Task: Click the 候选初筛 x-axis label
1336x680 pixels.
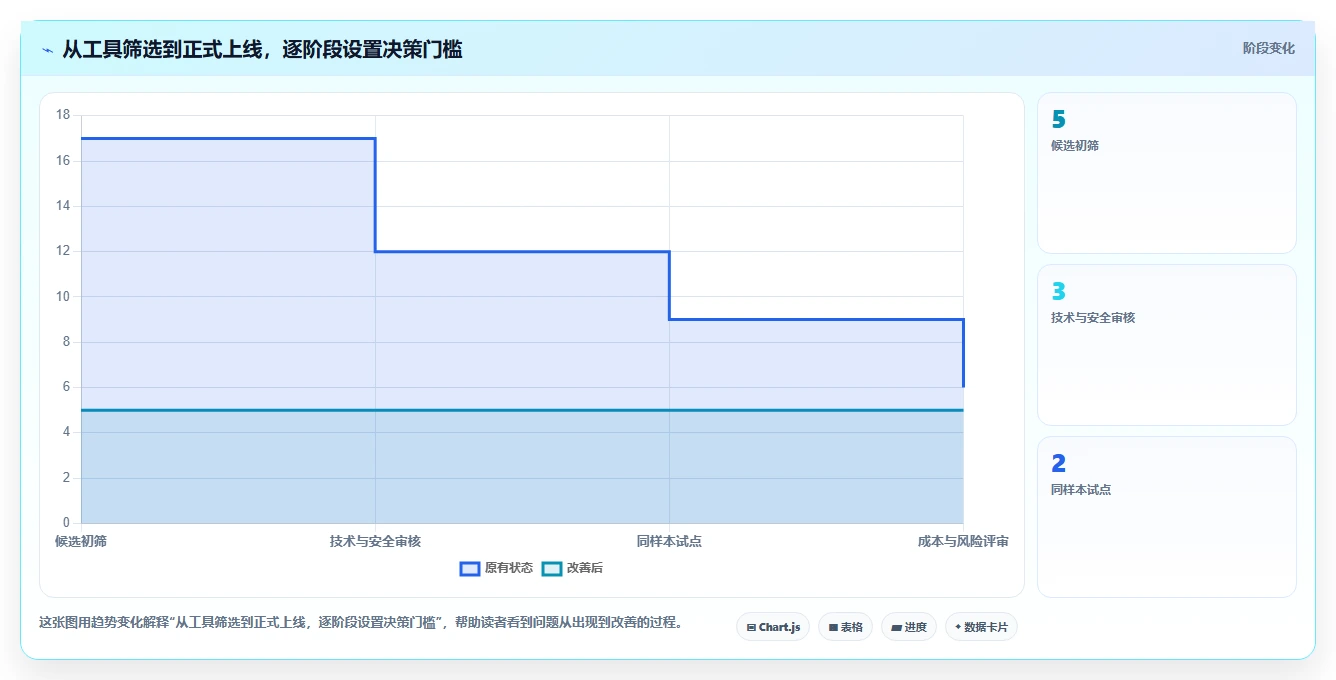Action: tap(81, 541)
